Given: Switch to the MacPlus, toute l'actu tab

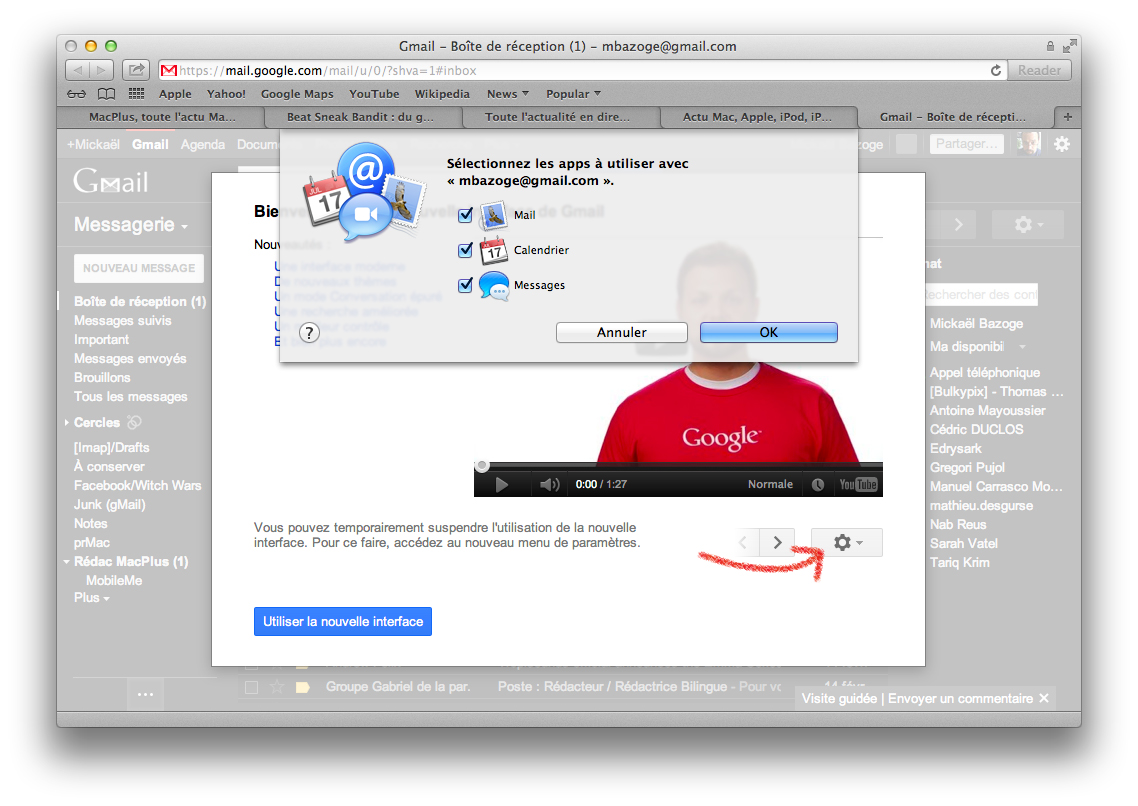Looking at the screenshot, I should click(x=162, y=116).
